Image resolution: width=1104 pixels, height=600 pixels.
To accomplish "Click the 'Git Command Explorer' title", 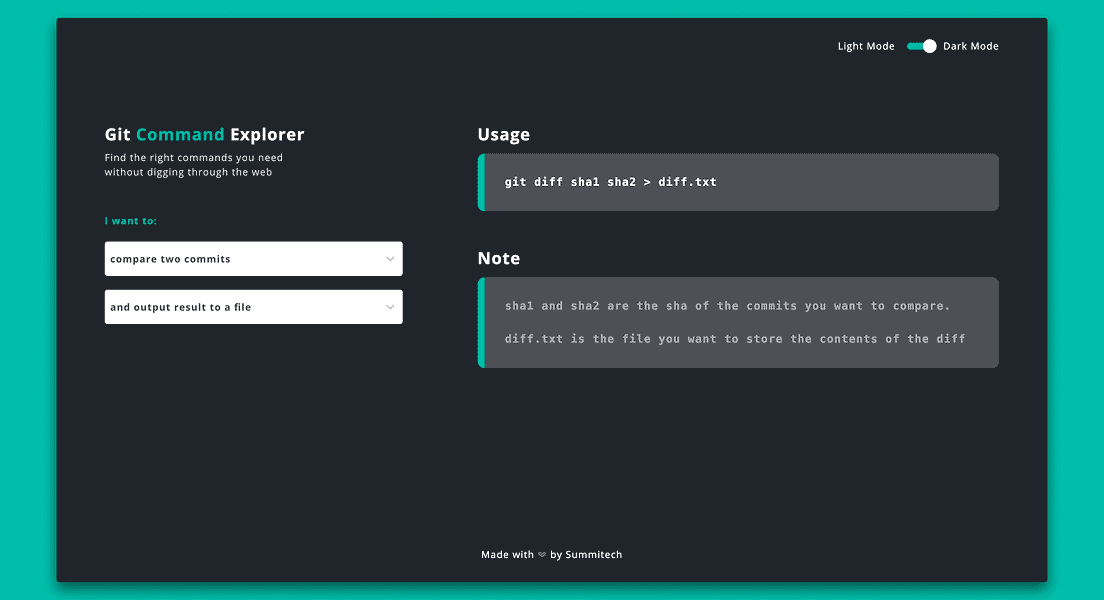I will pos(204,134).
